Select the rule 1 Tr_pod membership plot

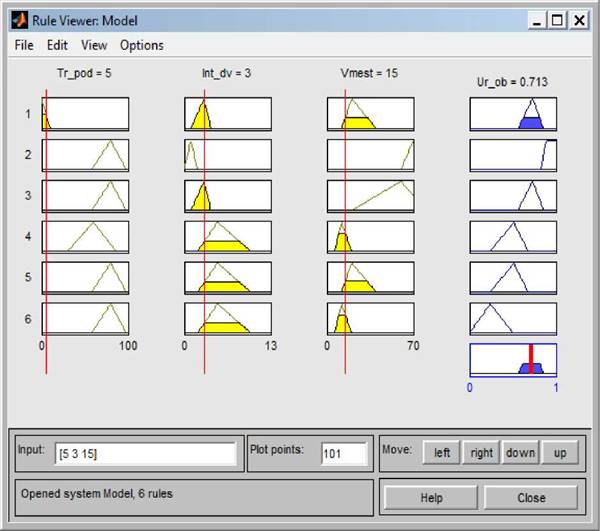coord(85,114)
